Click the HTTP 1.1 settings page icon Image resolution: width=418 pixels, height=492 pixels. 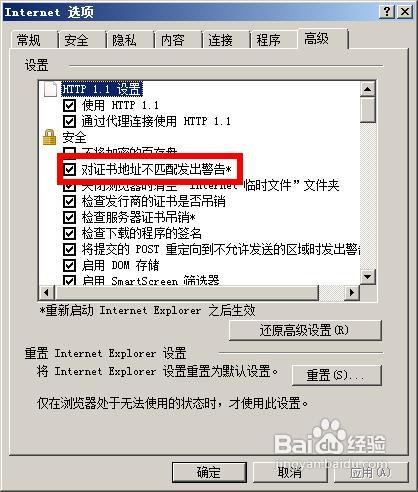click(50, 89)
